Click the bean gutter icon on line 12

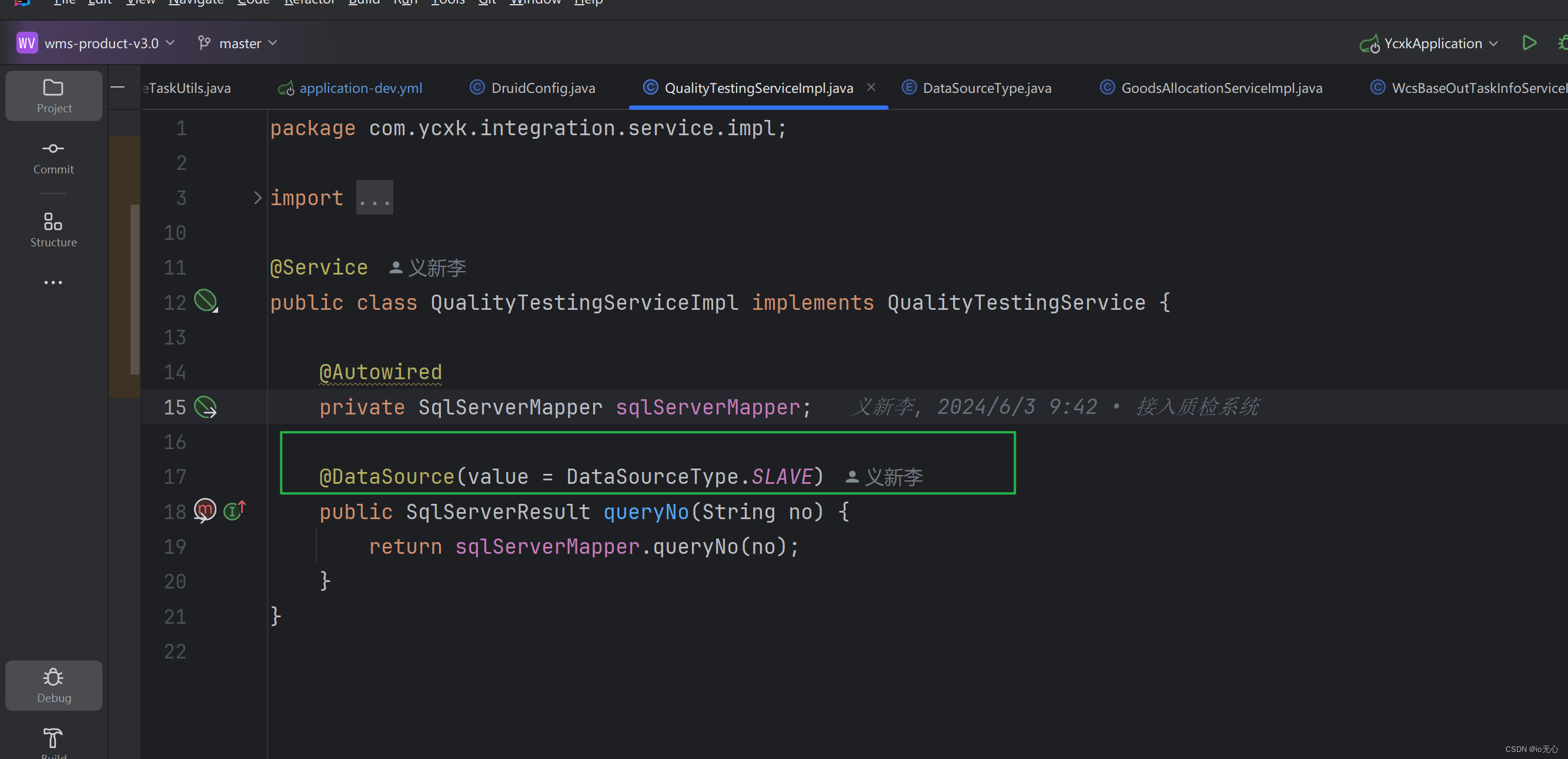coord(205,300)
